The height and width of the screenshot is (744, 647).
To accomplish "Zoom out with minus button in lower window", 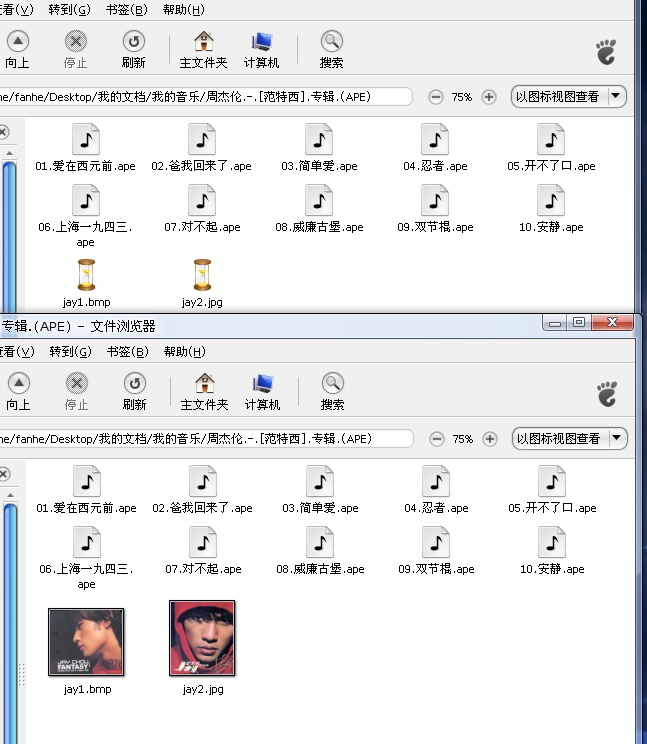I will [x=436, y=439].
